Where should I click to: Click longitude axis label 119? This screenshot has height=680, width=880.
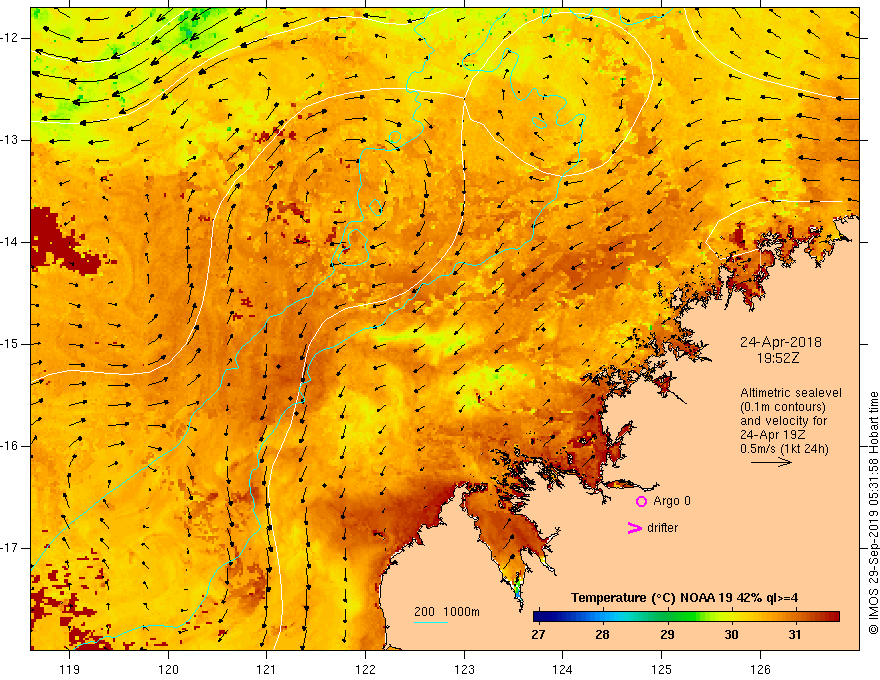click(70, 669)
